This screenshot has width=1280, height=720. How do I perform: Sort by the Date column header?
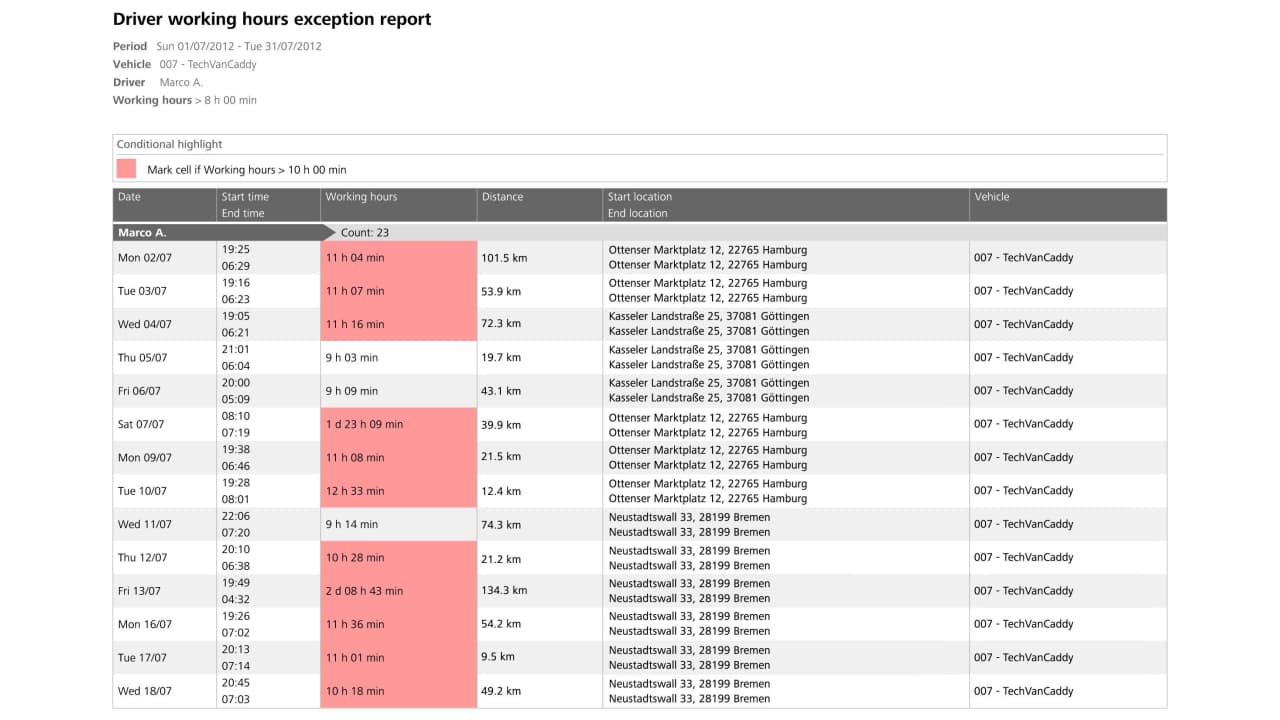[130, 197]
